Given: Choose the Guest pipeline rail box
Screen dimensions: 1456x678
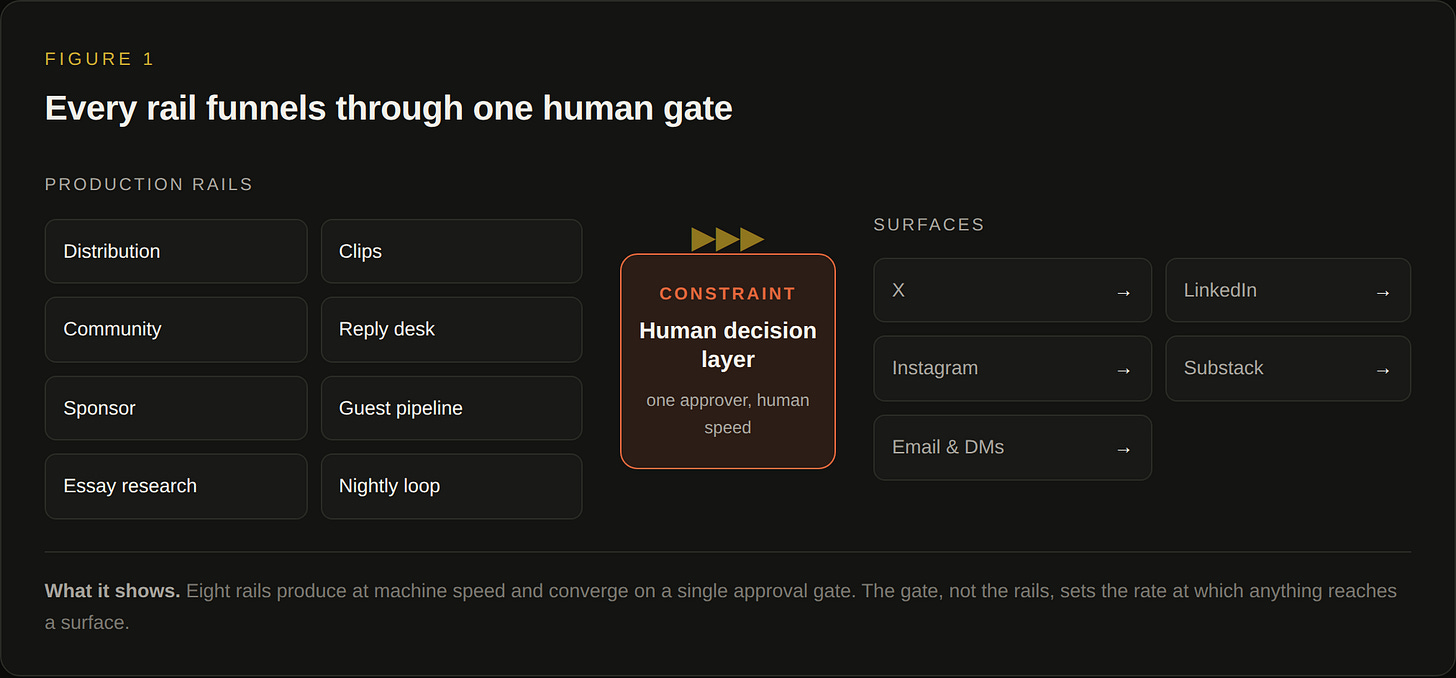Looking at the screenshot, I should [x=451, y=408].
